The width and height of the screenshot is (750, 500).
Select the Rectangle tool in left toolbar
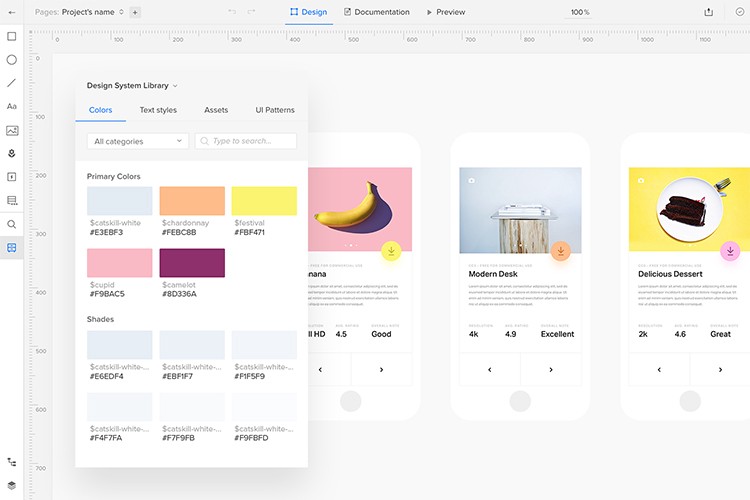pos(12,36)
